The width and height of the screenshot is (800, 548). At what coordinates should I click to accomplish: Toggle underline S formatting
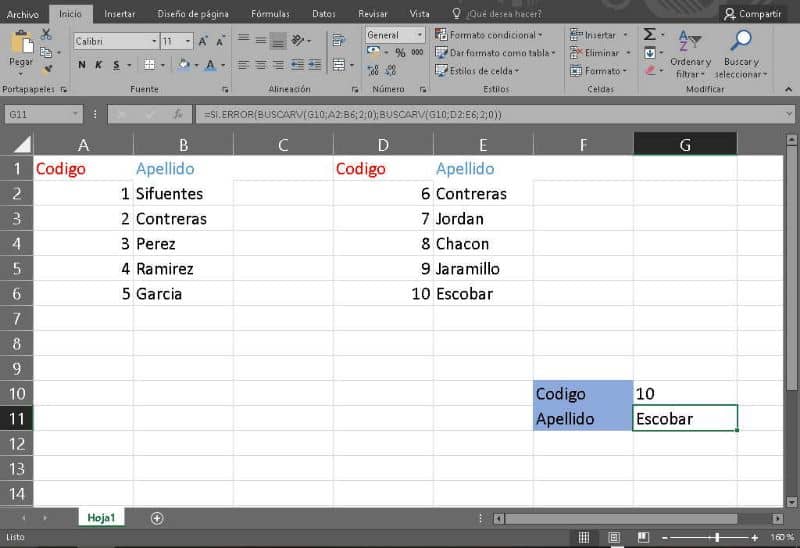(x=116, y=65)
